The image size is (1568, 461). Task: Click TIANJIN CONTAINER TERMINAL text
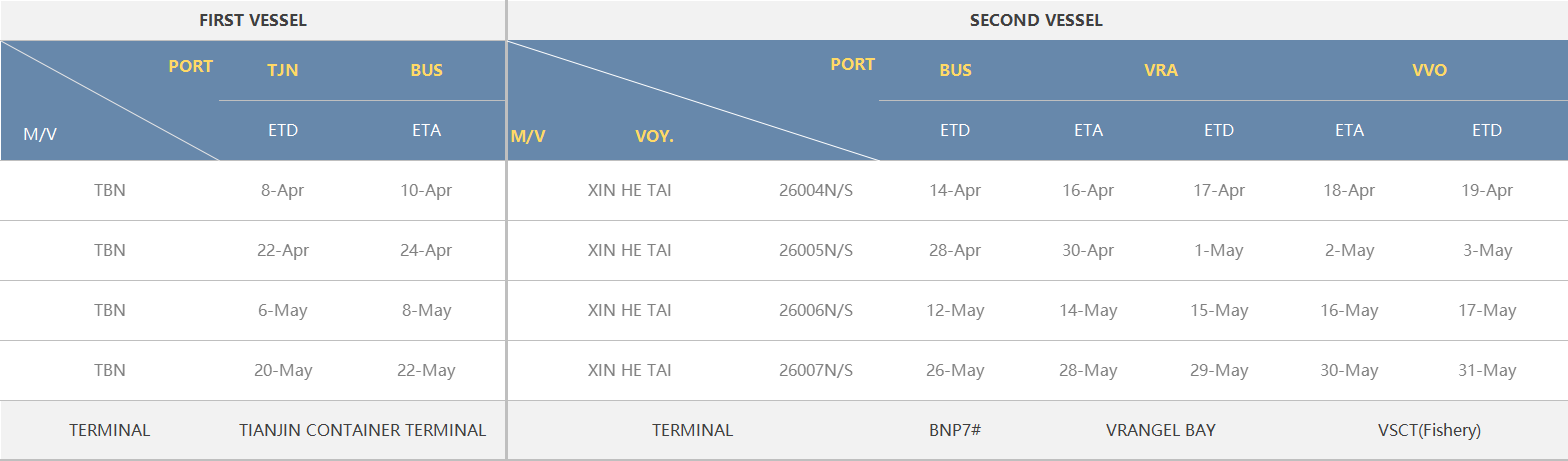tap(362, 430)
